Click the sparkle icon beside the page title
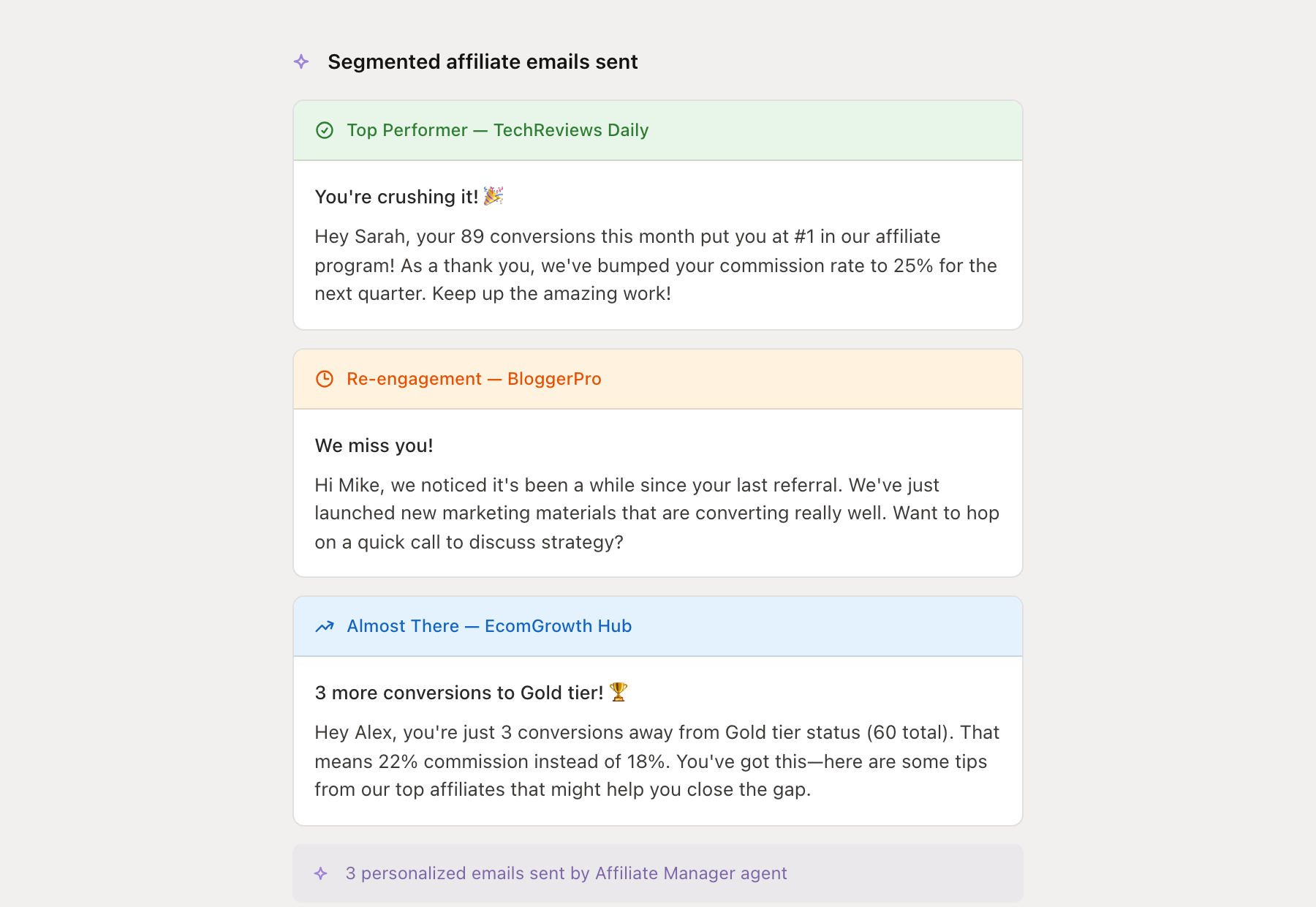 300,62
